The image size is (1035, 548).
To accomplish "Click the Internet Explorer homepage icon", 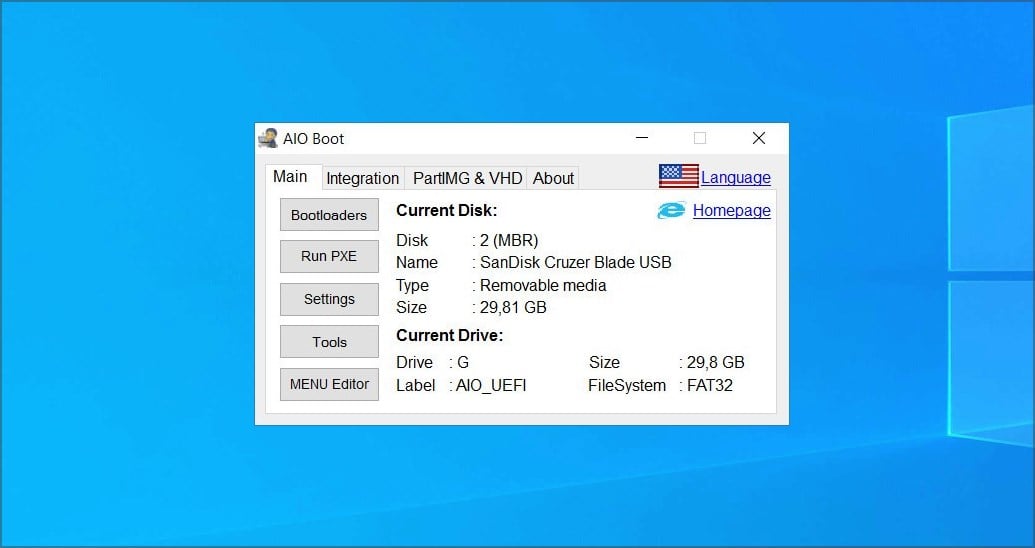I will 671,210.
